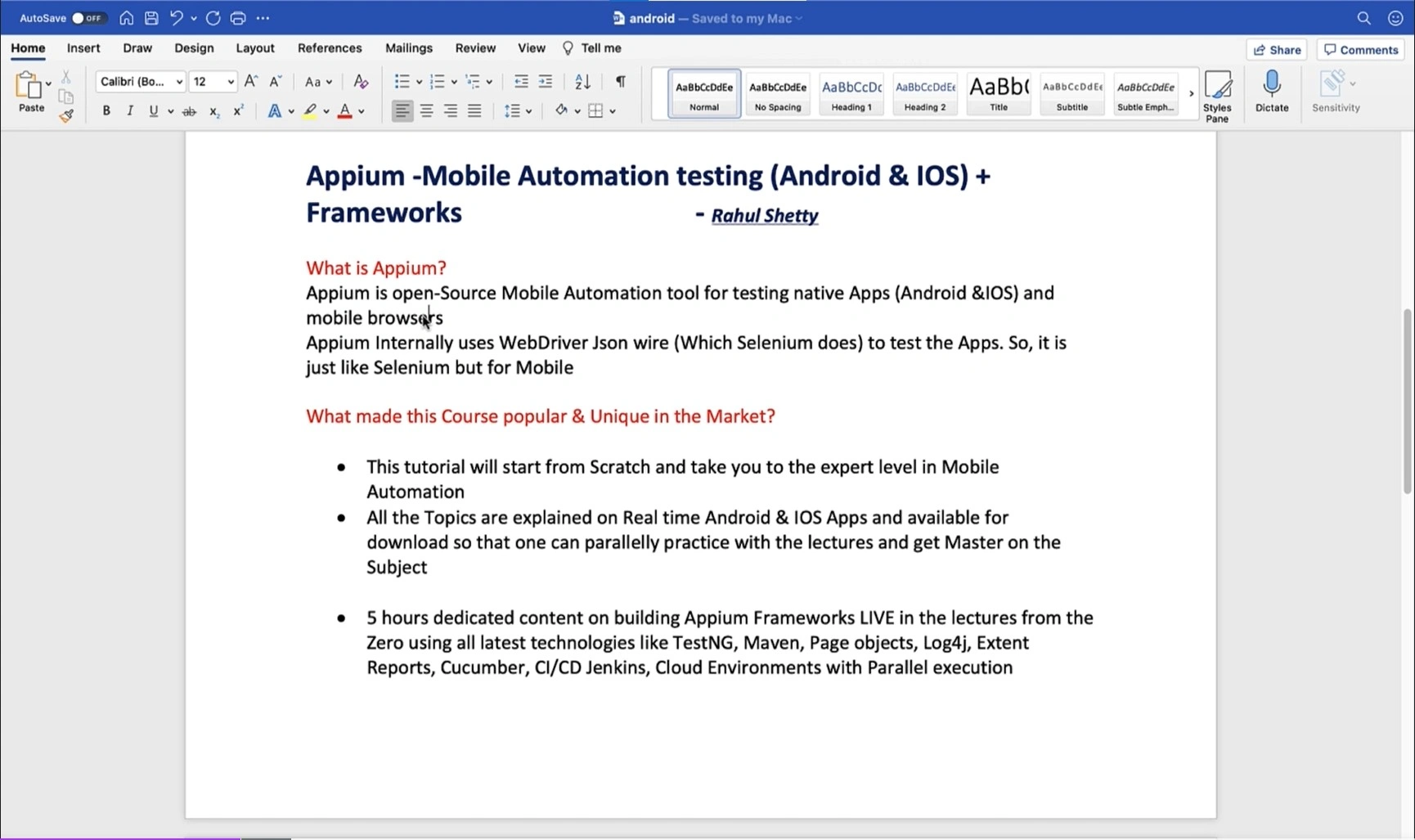Viewport: 1415px width, 840px height.
Task: Toggle Underline formatting
Action: [153, 111]
